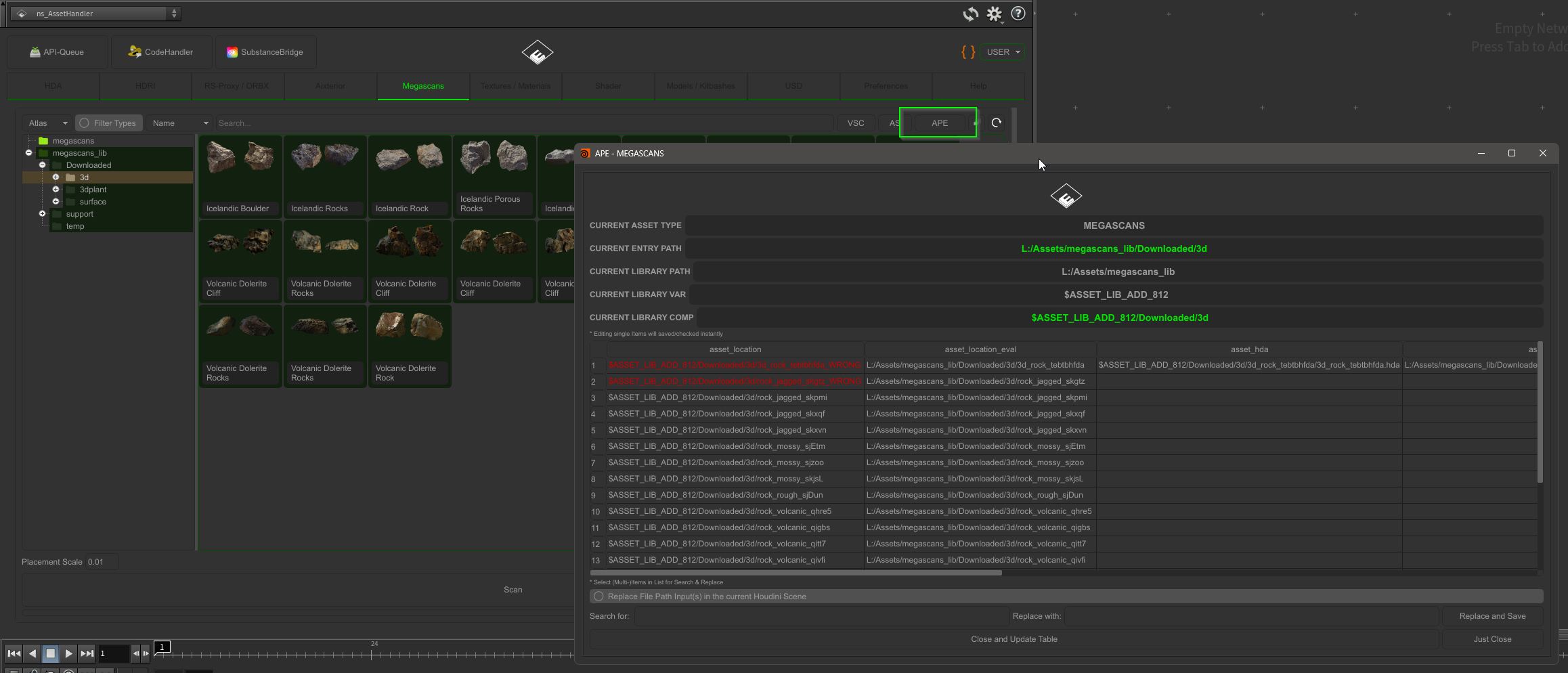The width and height of the screenshot is (1568, 673).
Task: Expand the support folder in tree
Action: tap(43, 214)
